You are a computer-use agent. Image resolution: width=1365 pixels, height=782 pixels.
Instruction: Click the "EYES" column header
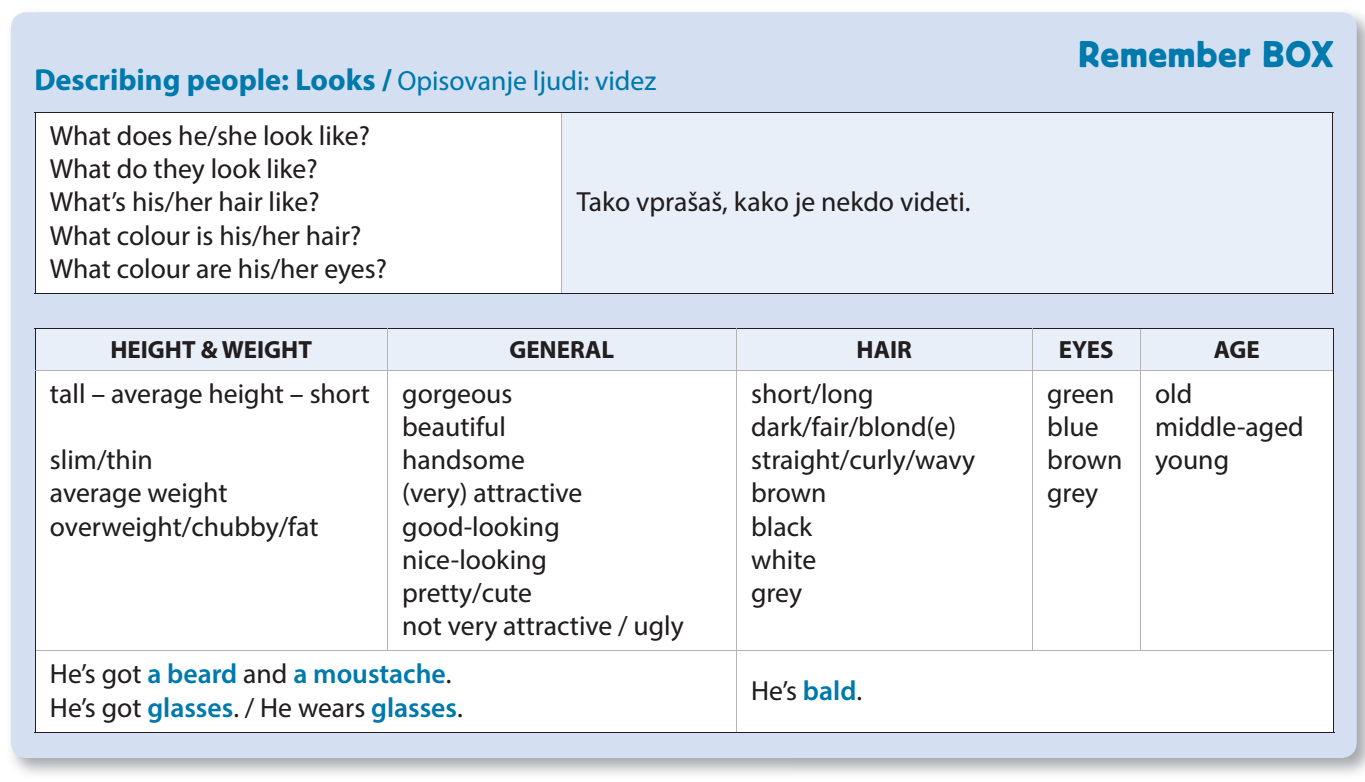[x=1085, y=350]
